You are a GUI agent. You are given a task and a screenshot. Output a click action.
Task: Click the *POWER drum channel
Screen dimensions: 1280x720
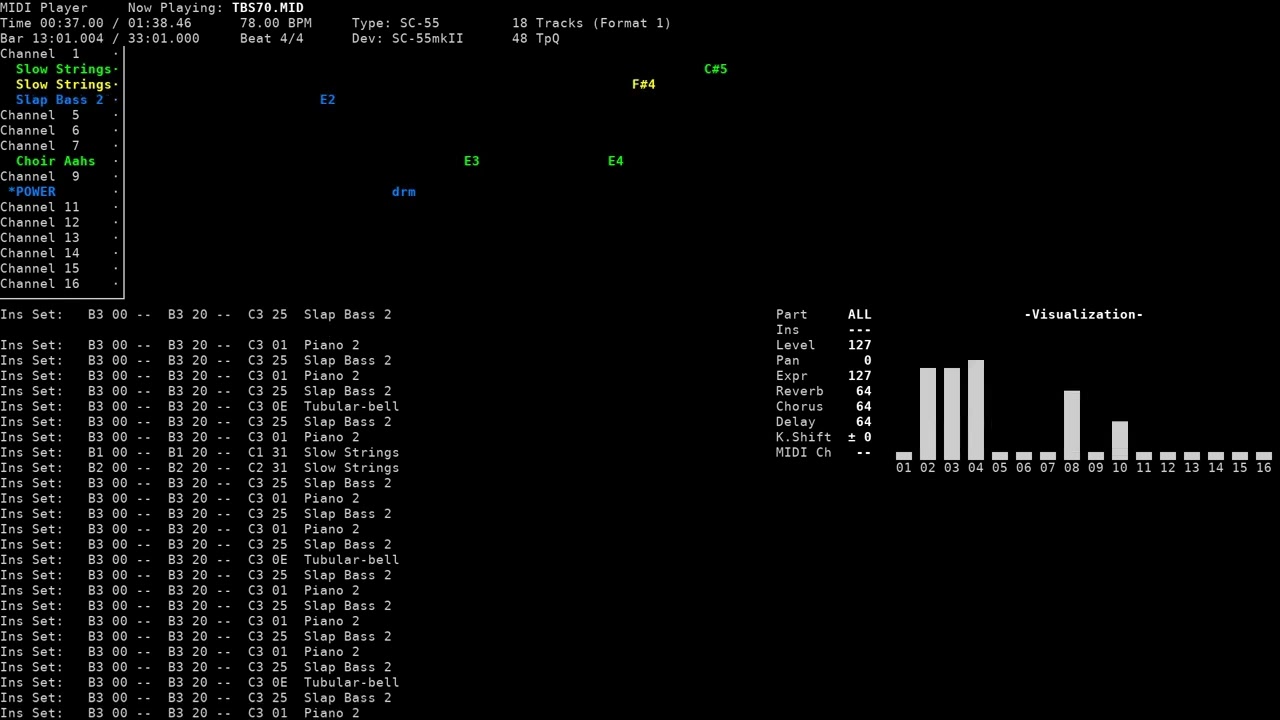(x=32, y=192)
